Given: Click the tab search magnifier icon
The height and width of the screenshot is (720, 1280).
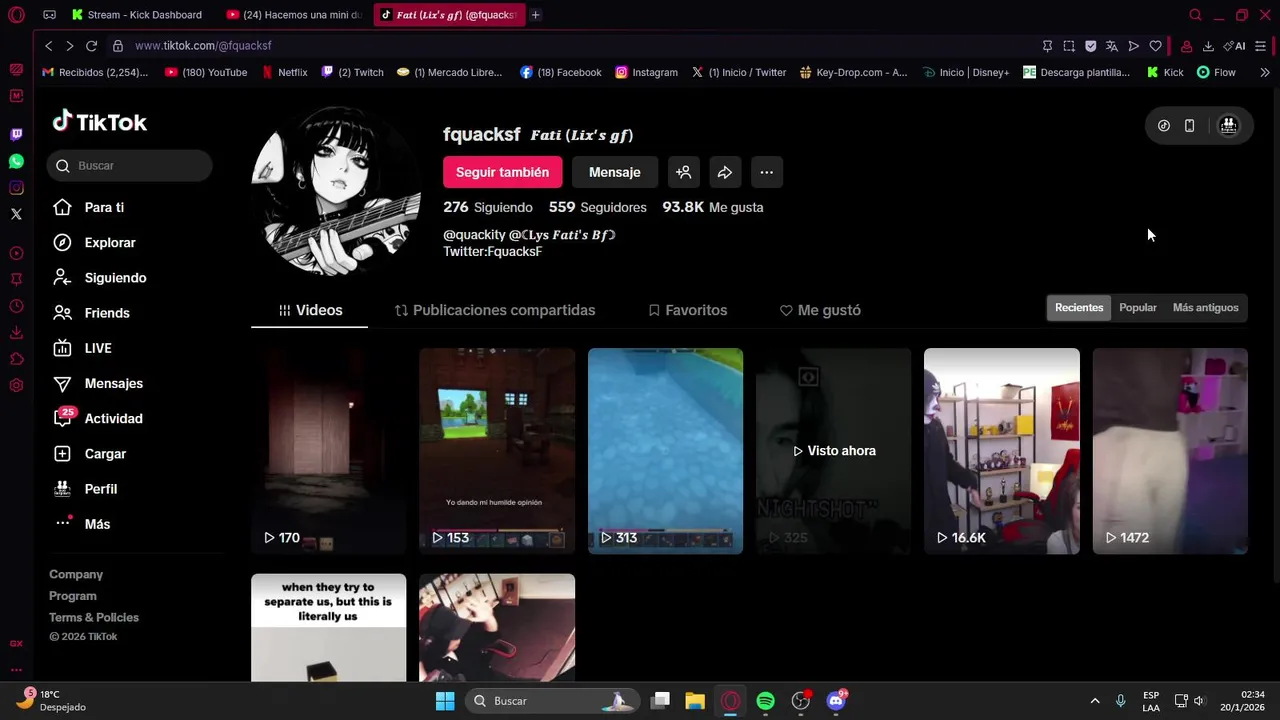Looking at the screenshot, I should 1195,15.
